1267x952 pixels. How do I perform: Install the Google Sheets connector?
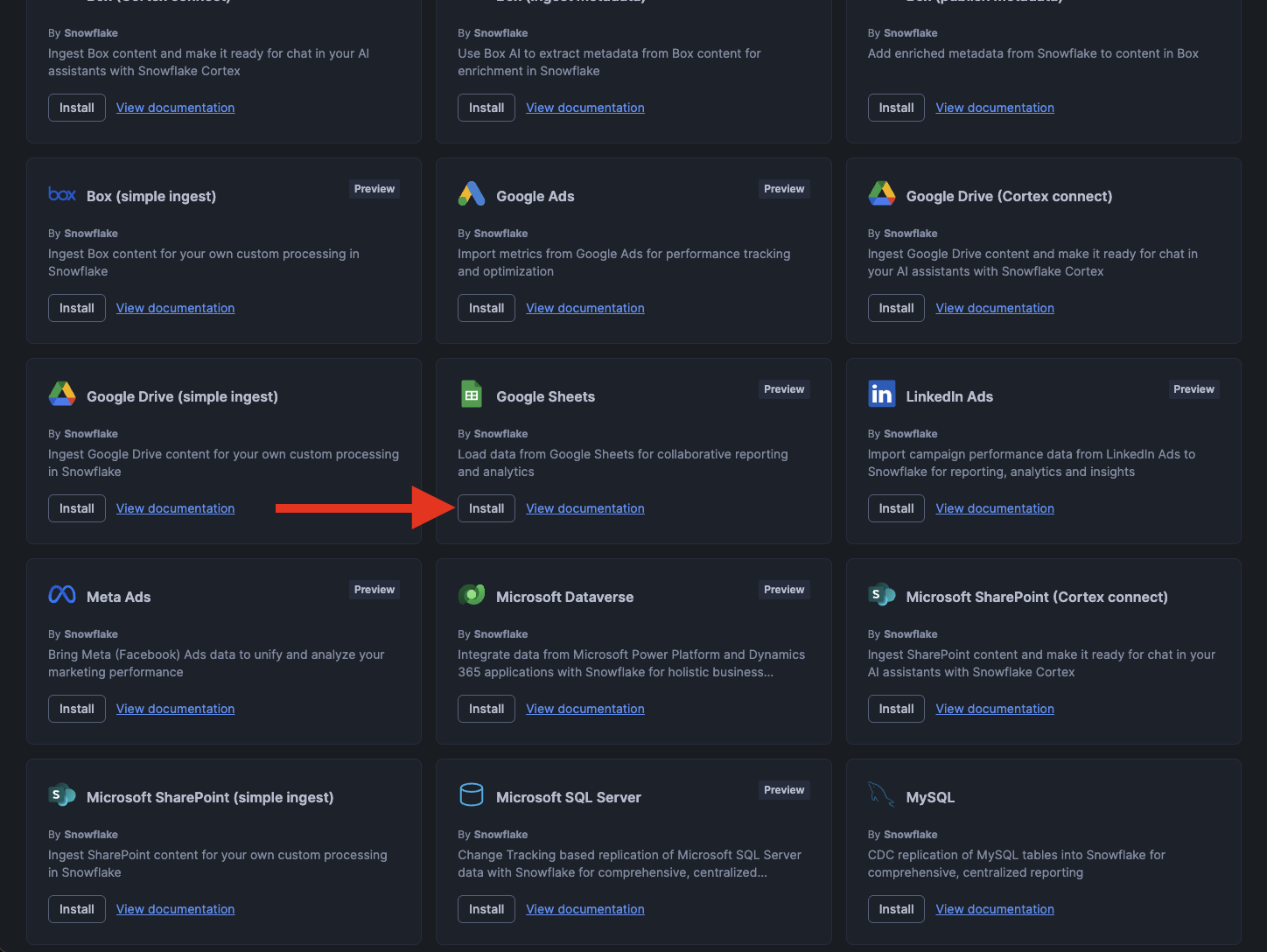pyautogui.click(x=486, y=508)
